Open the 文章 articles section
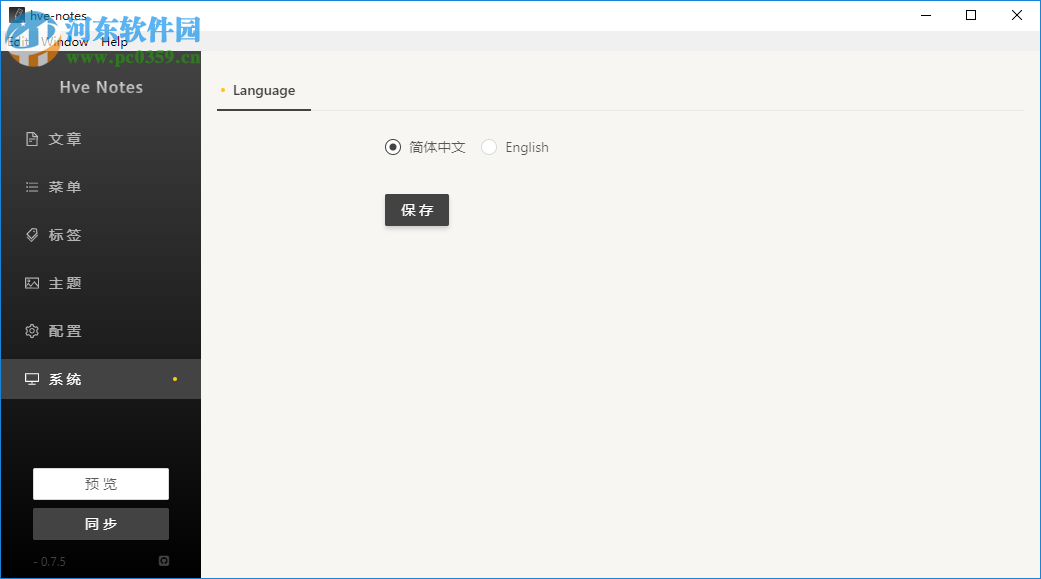Image resolution: width=1041 pixels, height=579 pixels. [x=101, y=139]
